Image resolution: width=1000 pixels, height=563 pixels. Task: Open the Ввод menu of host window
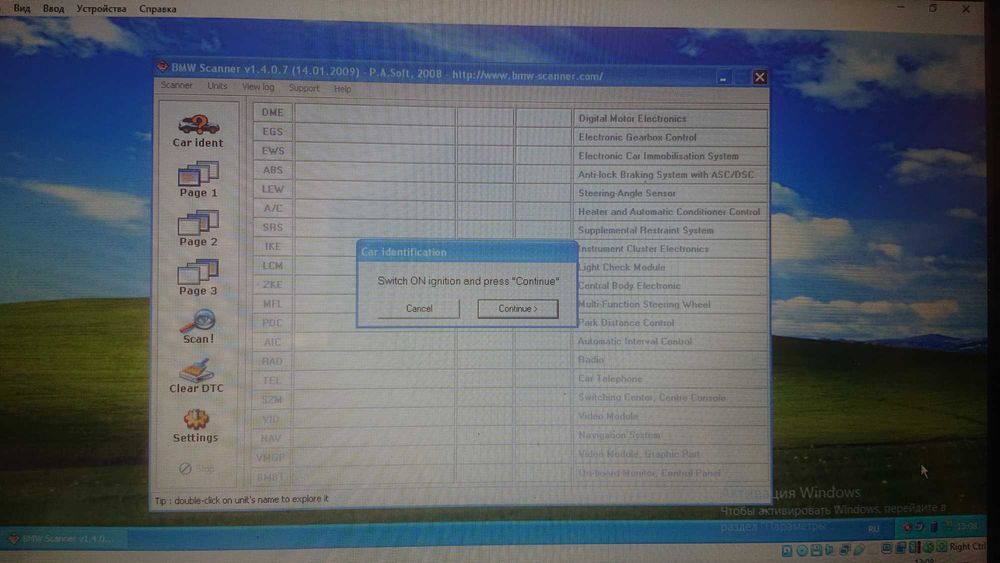(x=54, y=8)
